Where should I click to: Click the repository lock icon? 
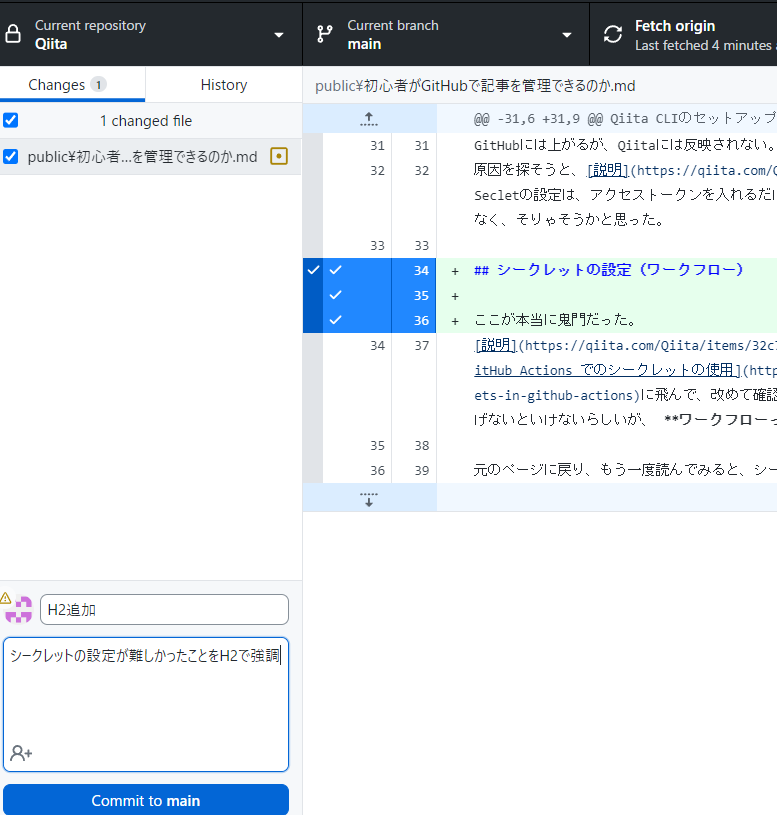(13, 34)
